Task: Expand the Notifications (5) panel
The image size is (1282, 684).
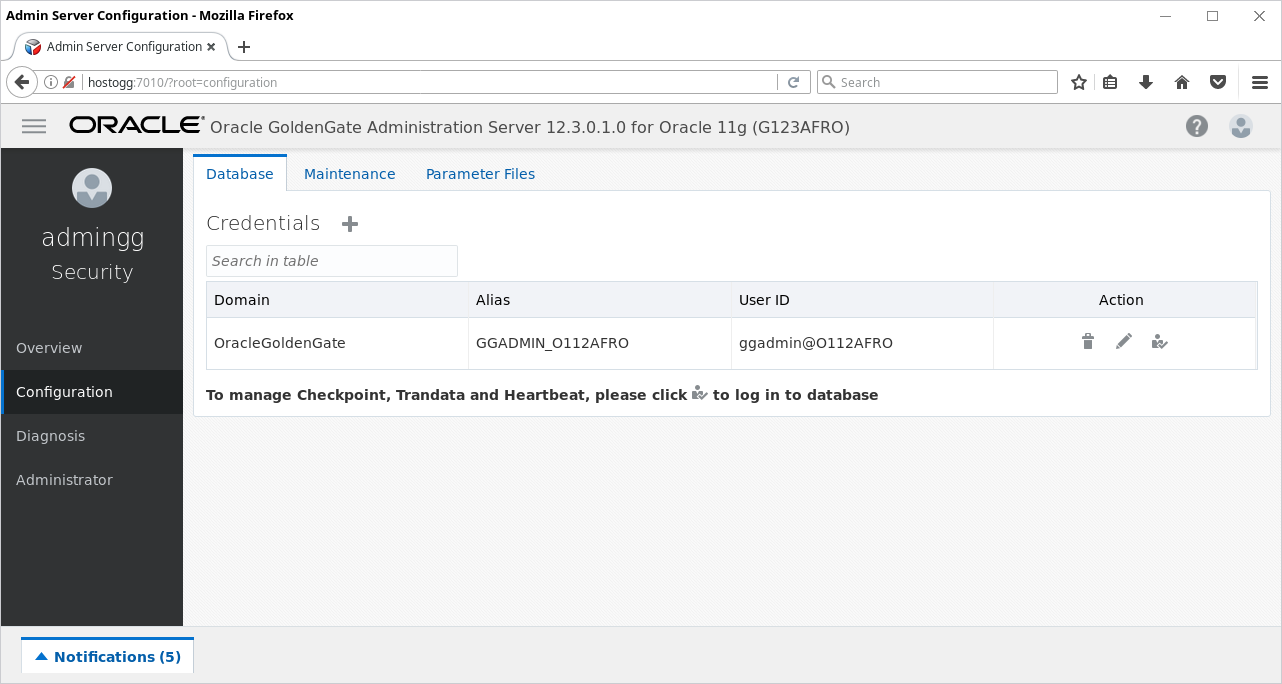Action: click(x=108, y=656)
